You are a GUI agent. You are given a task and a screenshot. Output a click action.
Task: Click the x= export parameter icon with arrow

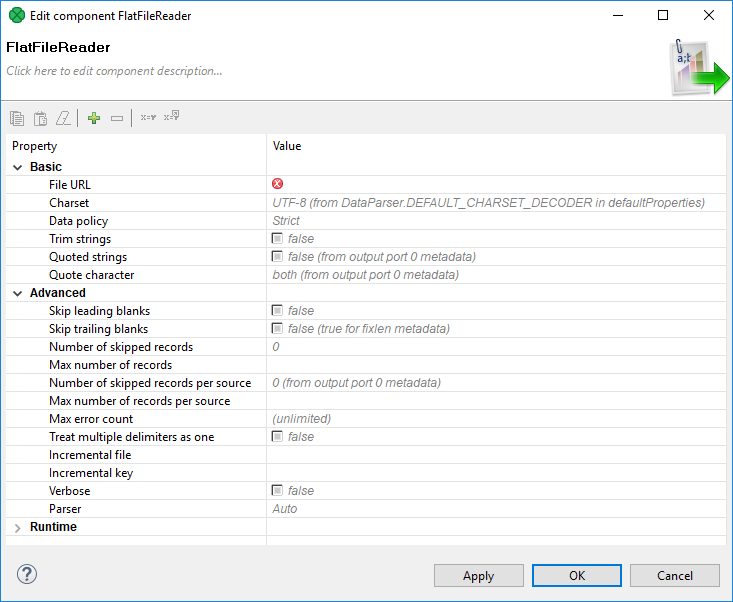tap(171, 117)
